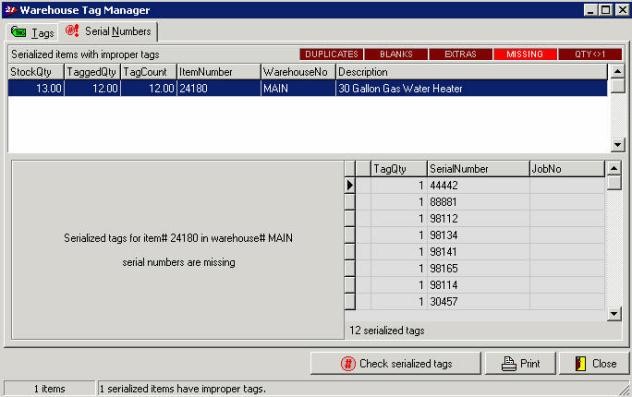Click the JobNo cell for serial 44442
Viewport: 632px width, 397px height.
567,185
